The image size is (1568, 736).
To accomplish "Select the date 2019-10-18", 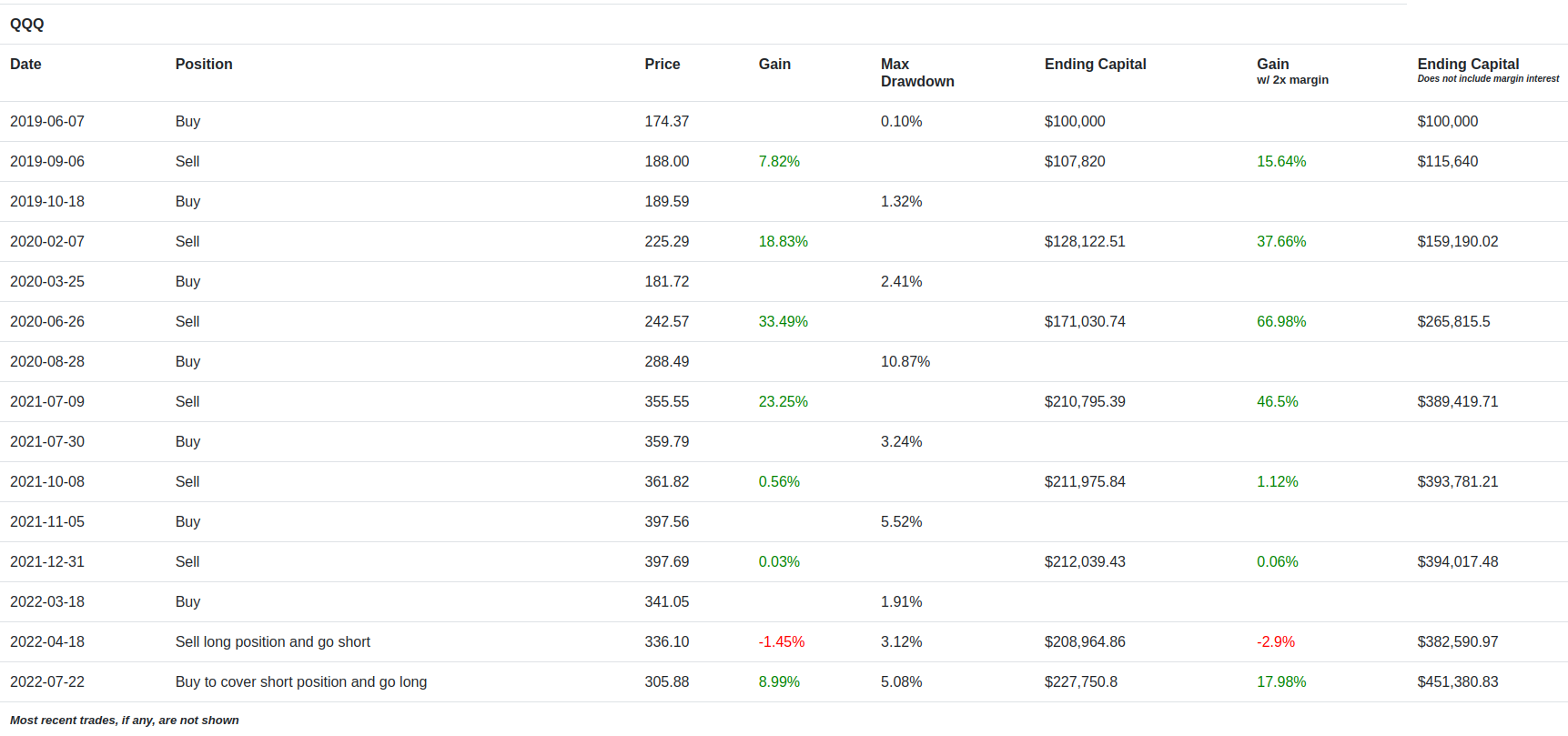I will coord(47,202).
